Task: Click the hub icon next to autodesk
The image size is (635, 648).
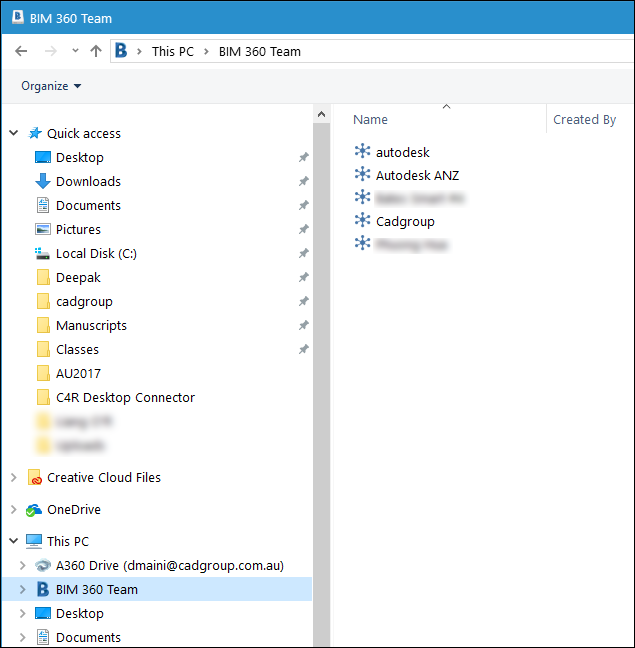Action: (x=362, y=151)
